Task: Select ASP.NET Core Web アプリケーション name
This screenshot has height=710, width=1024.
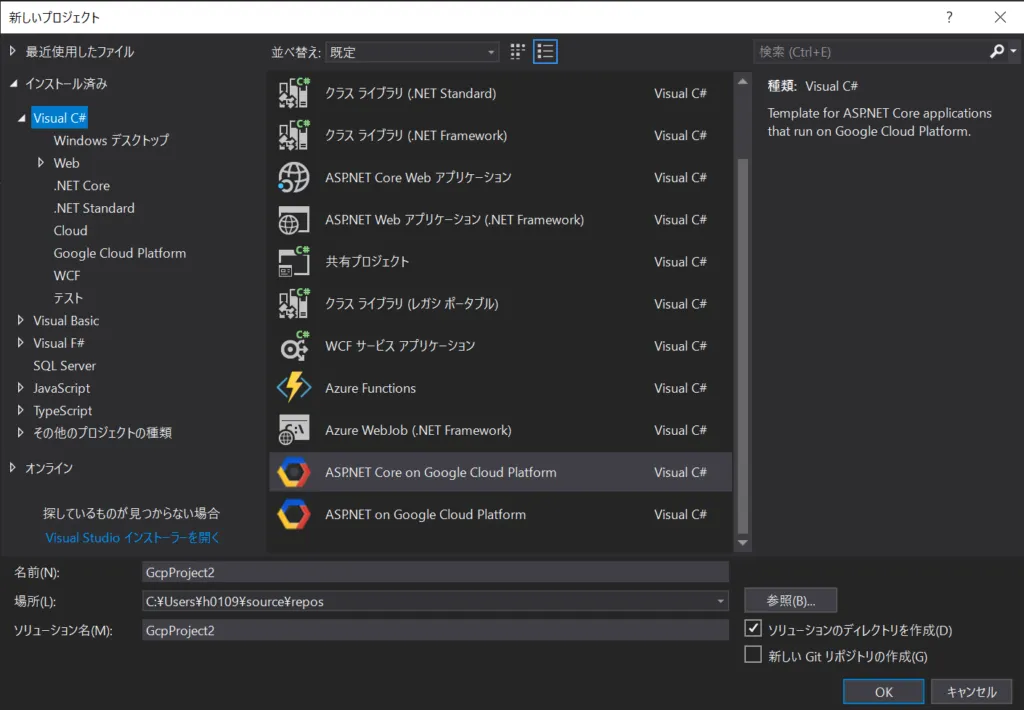Action: 419,178
